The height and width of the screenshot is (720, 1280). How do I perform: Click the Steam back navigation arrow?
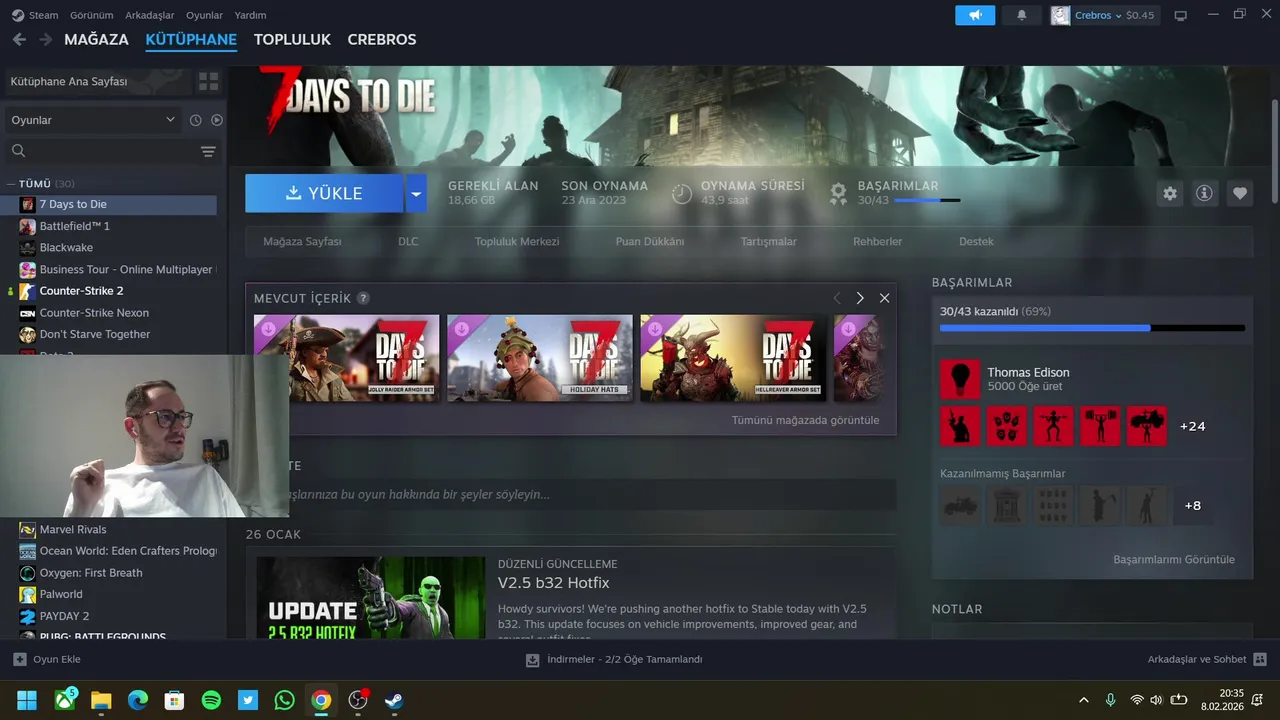click(x=19, y=39)
